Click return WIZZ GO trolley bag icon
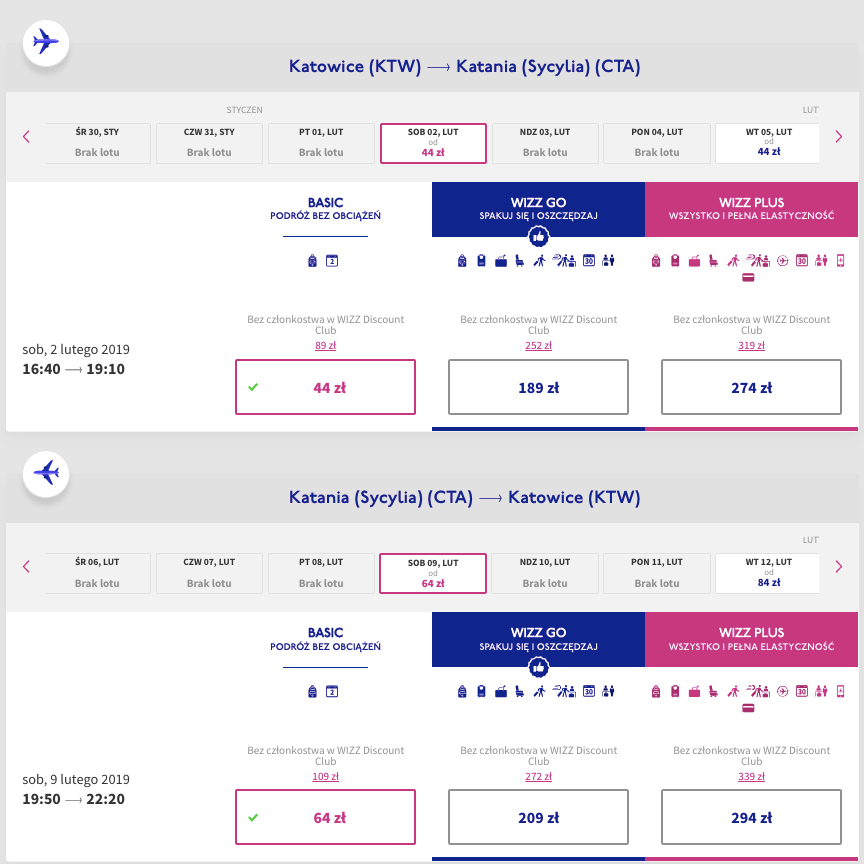 (482, 692)
